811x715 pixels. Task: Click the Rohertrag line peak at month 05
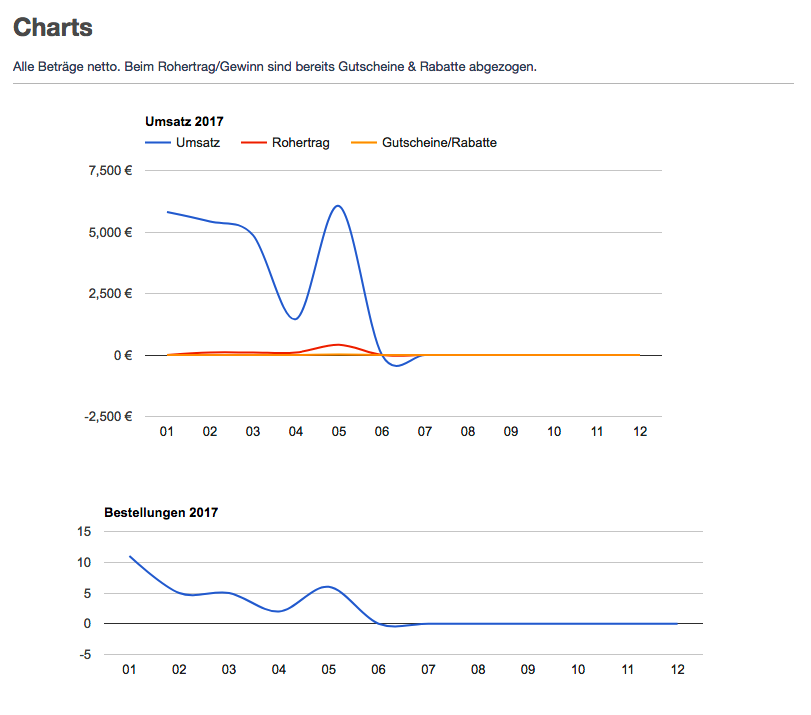pyautogui.click(x=338, y=345)
